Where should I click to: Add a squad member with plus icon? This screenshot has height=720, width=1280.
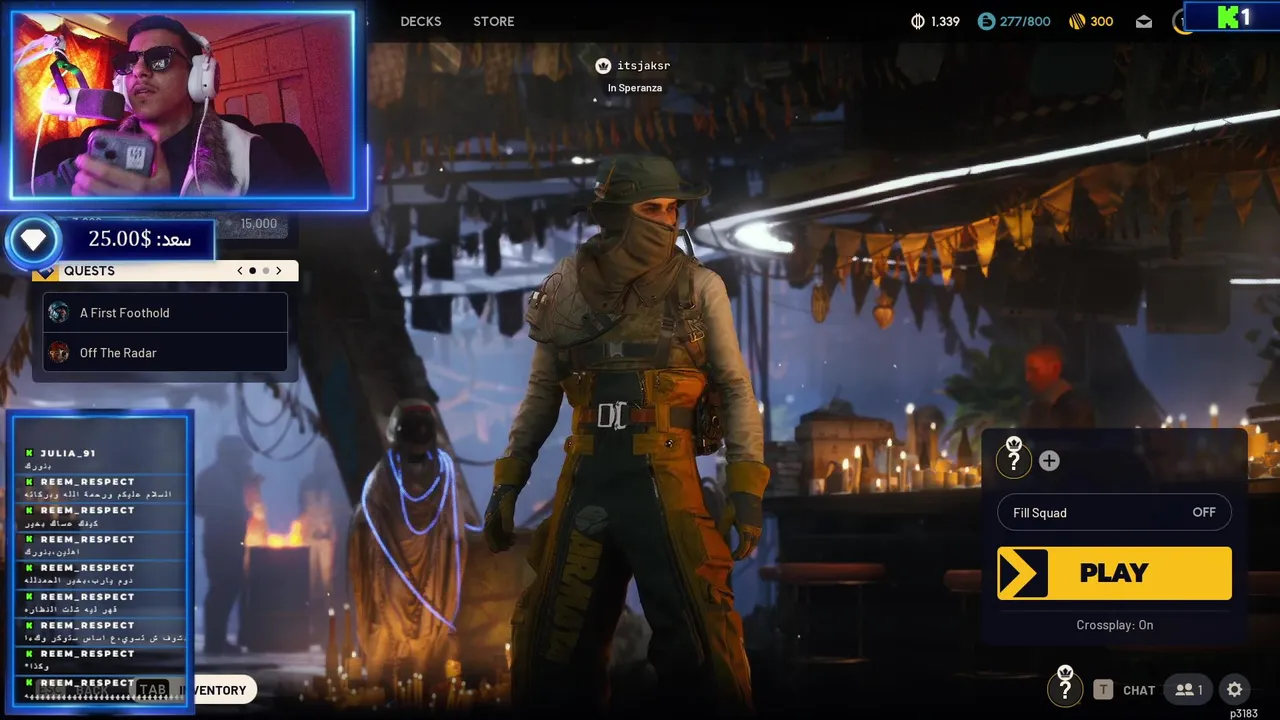click(1049, 460)
